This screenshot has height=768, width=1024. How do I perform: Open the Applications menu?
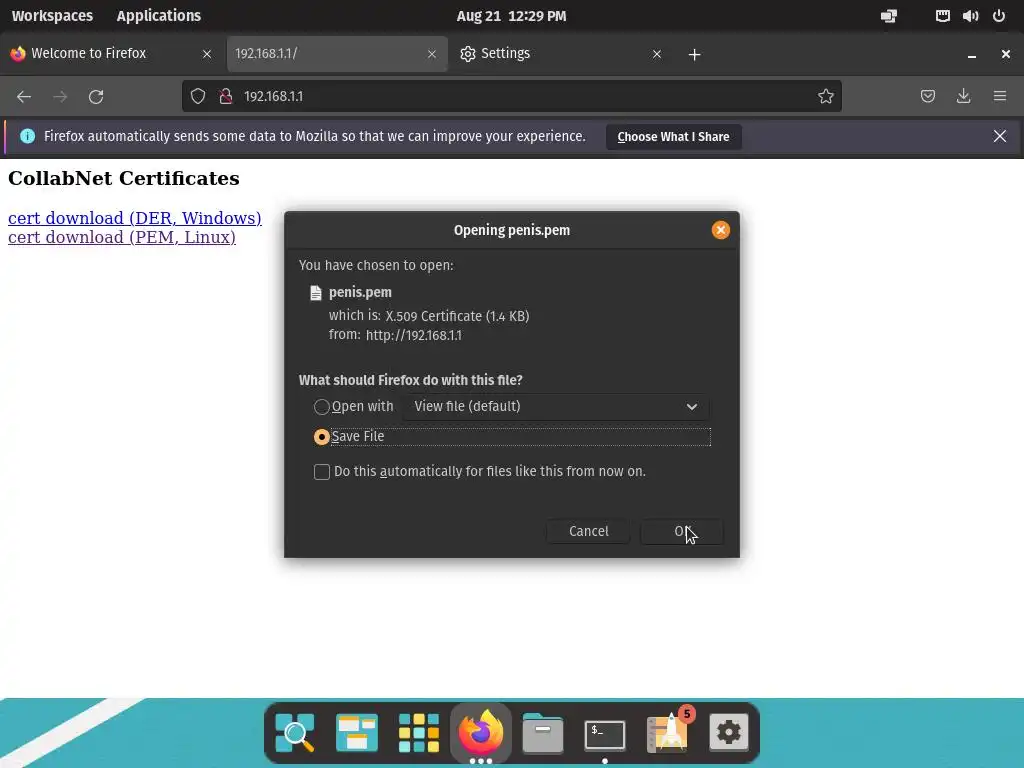pos(159,16)
